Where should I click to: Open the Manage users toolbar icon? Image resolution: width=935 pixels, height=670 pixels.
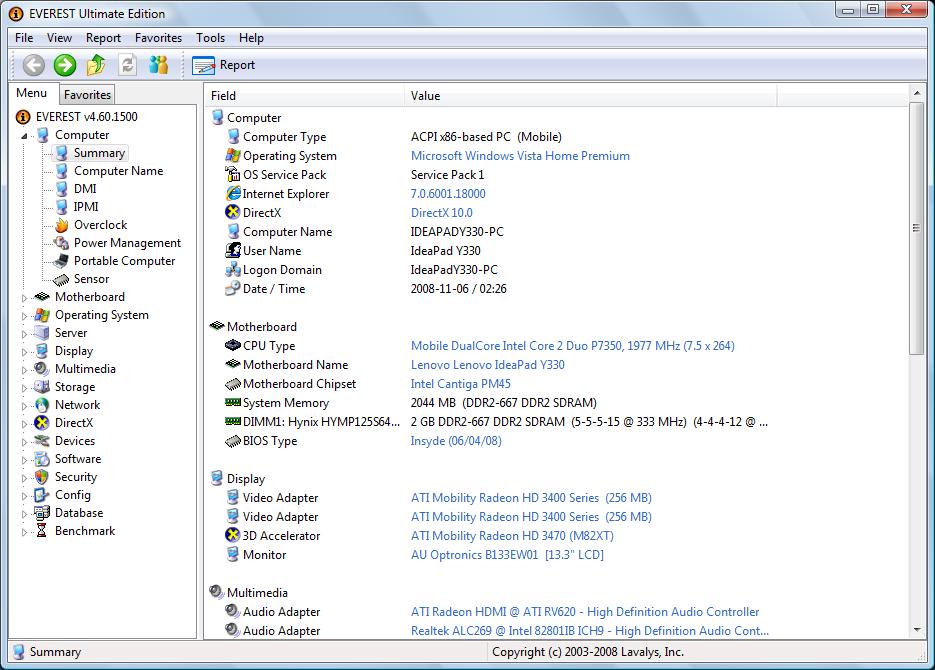pyautogui.click(x=159, y=65)
